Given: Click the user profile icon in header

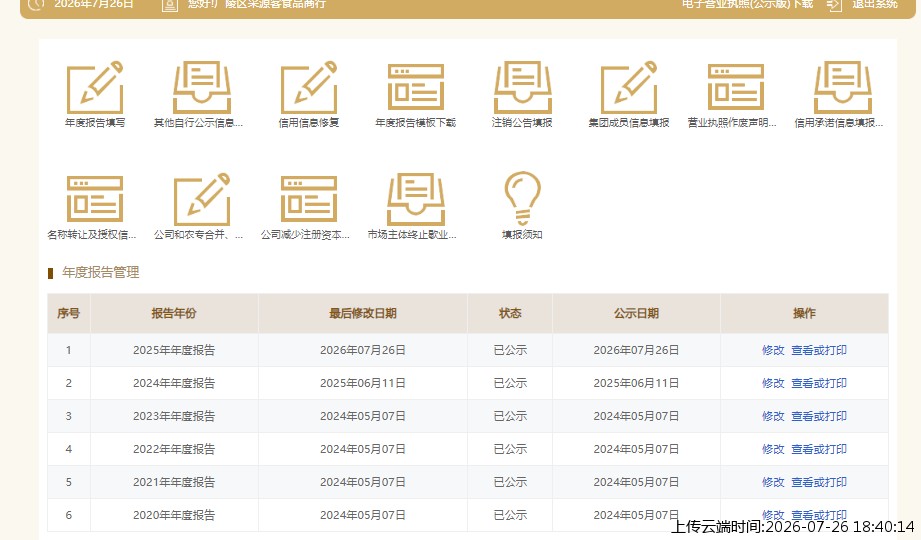Looking at the screenshot, I should coord(170,5).
